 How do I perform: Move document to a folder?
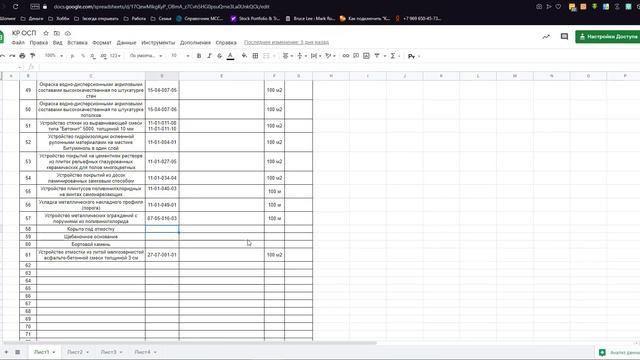point(57,33)
